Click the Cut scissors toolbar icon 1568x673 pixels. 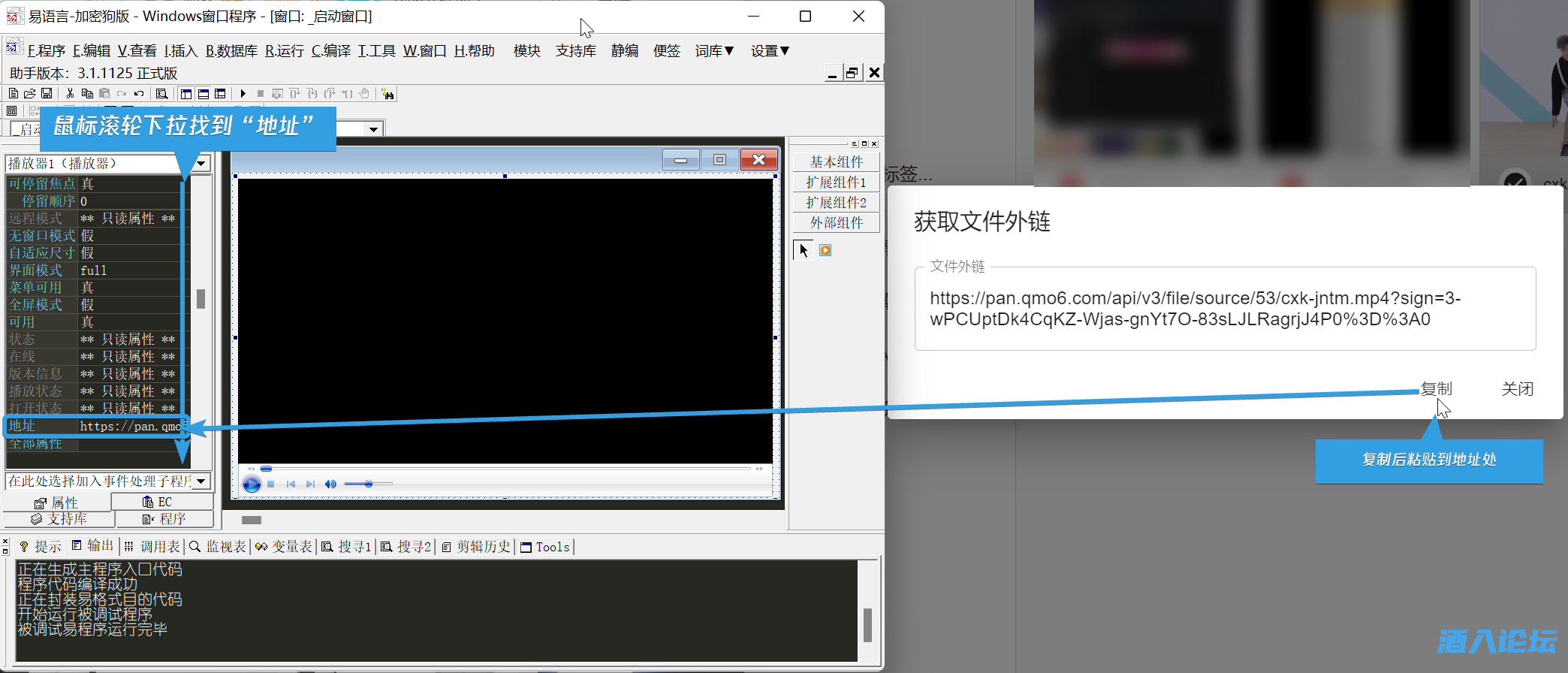(x=70, y=94)
